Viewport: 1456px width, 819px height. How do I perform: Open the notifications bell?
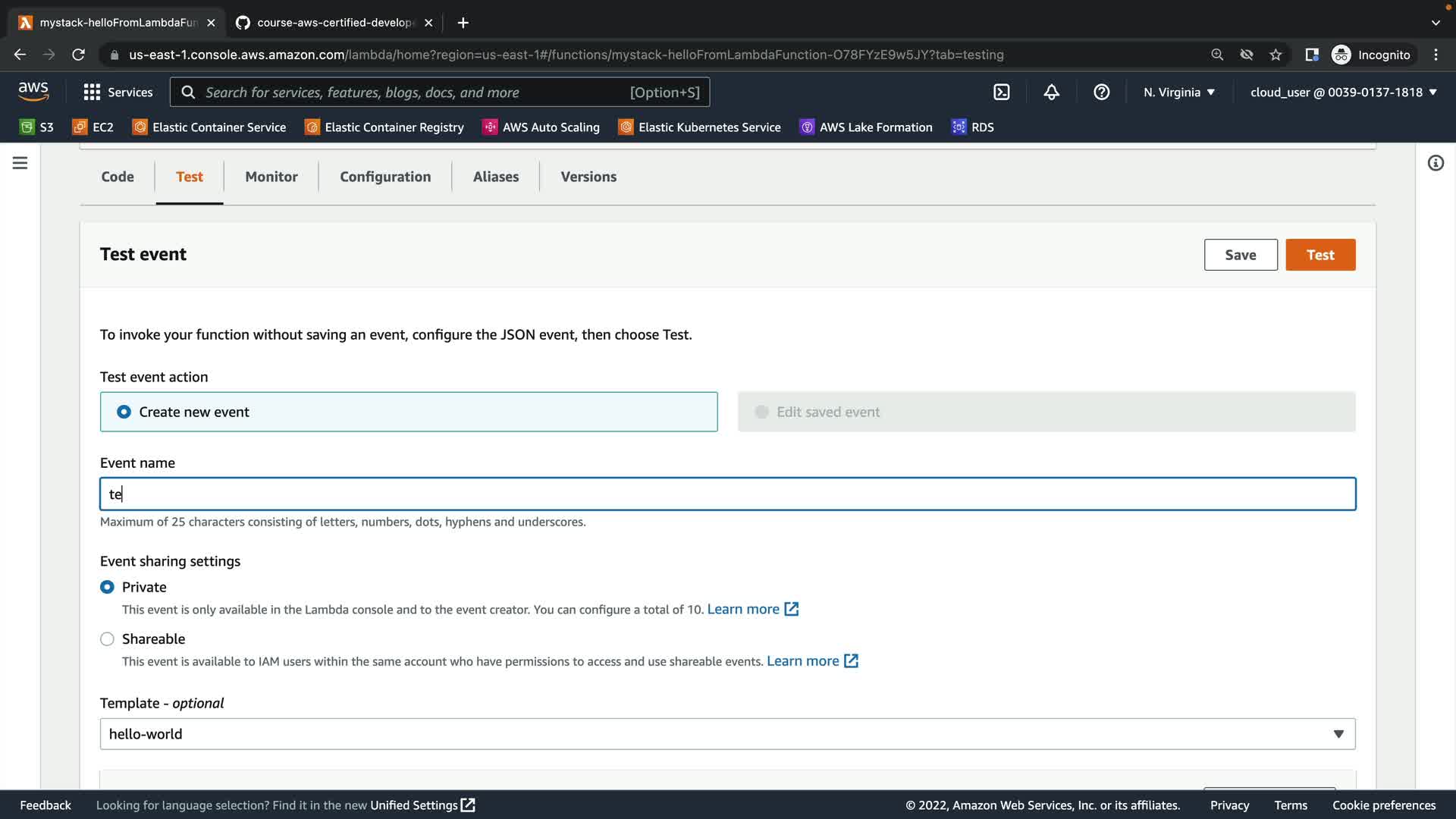[x=1051, y=93]
